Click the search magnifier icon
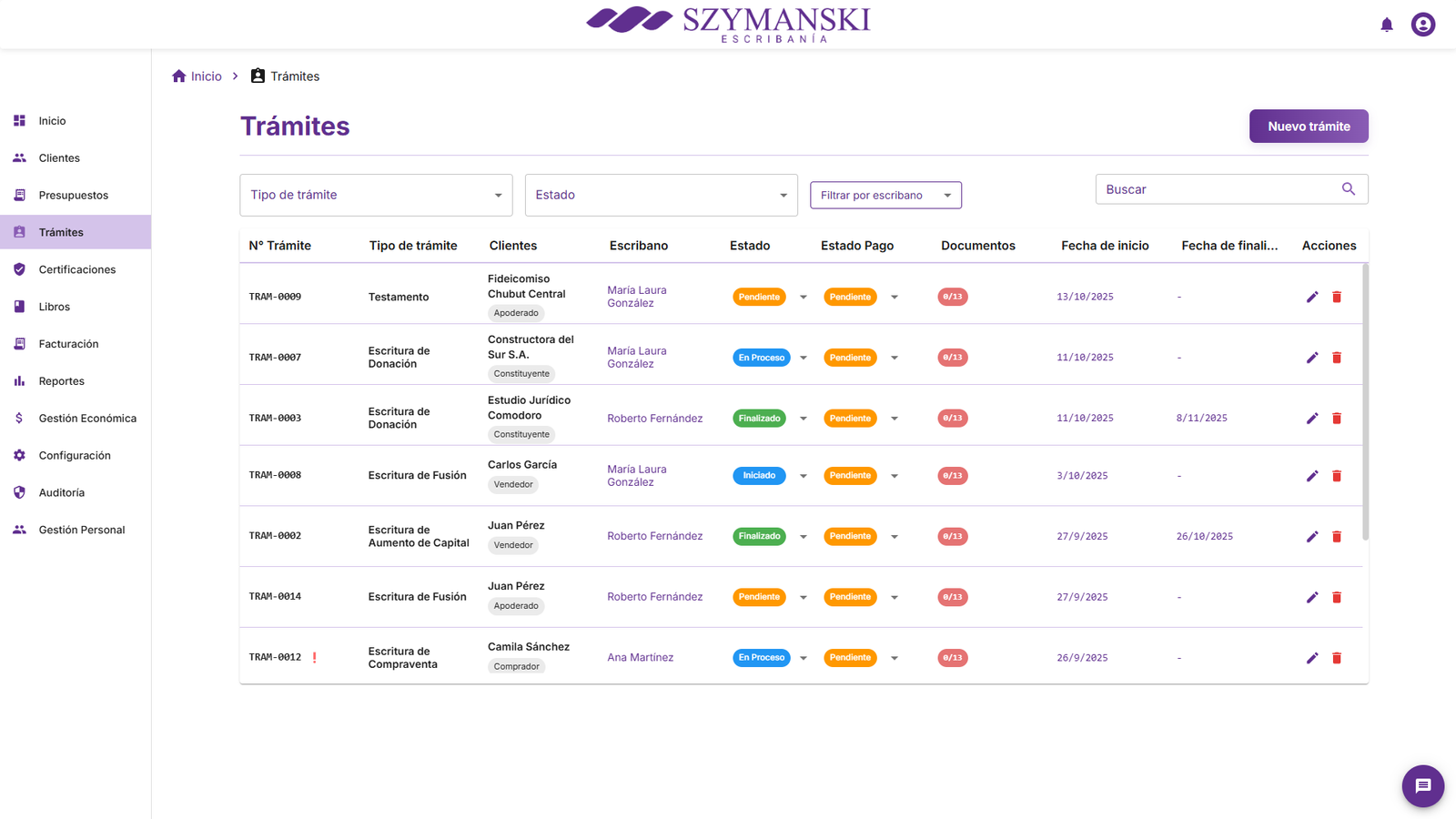 pos(1348,189)
